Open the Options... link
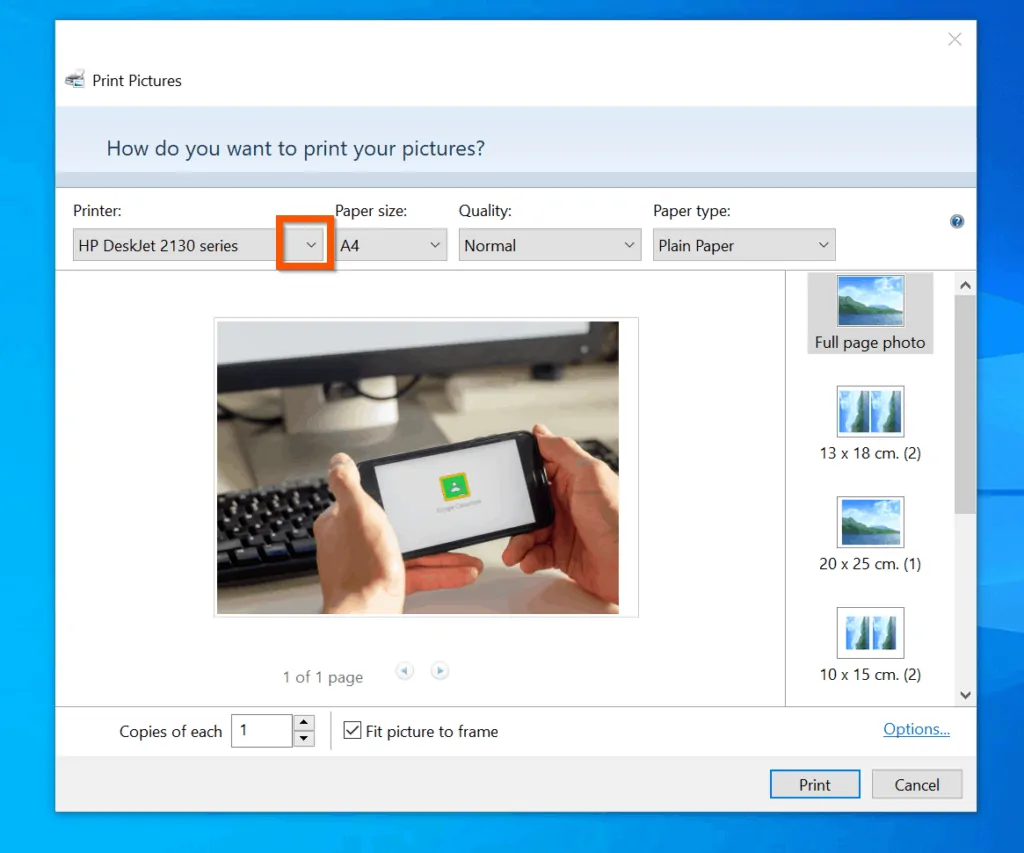The image size is (1024, 853). click(x=916, y=729)
